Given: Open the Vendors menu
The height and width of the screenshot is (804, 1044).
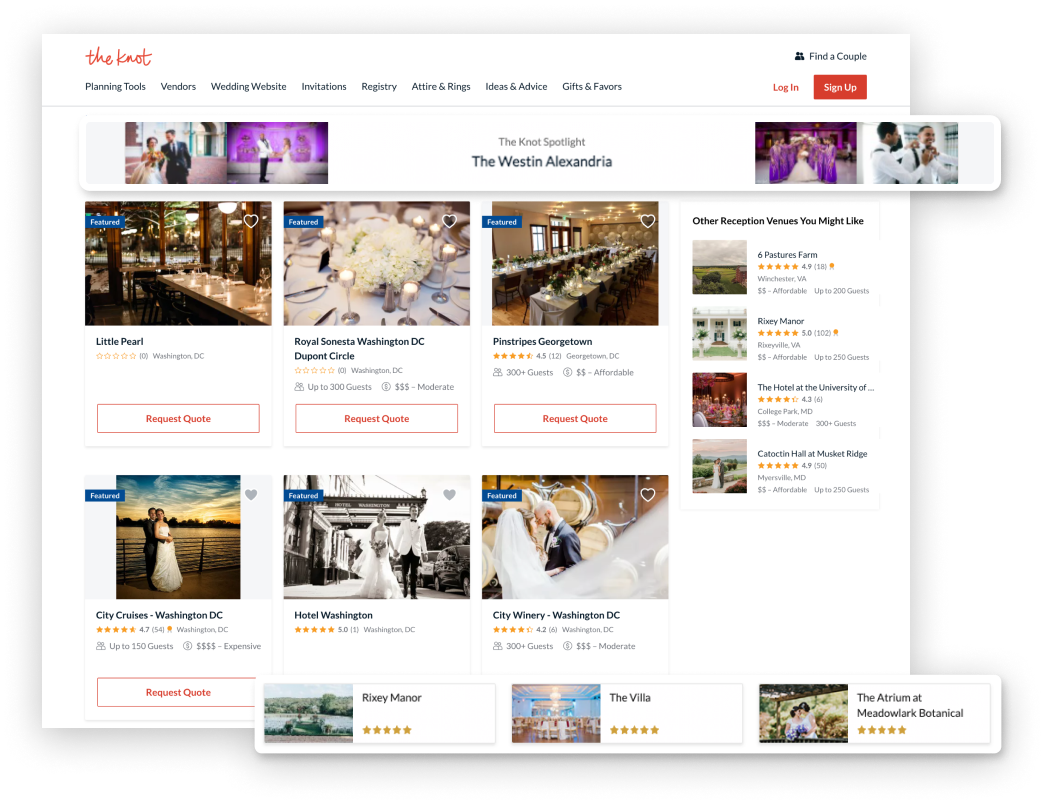Looking at the screenshot, I should [178, 87].
